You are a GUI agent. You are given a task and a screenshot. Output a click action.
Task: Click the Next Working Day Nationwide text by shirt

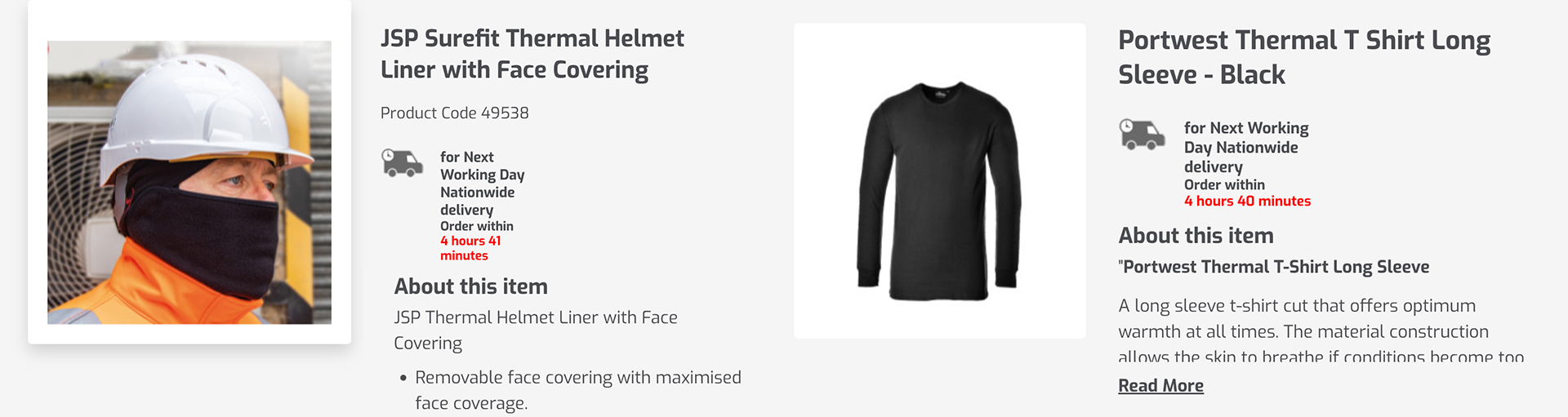(1246, 147)
